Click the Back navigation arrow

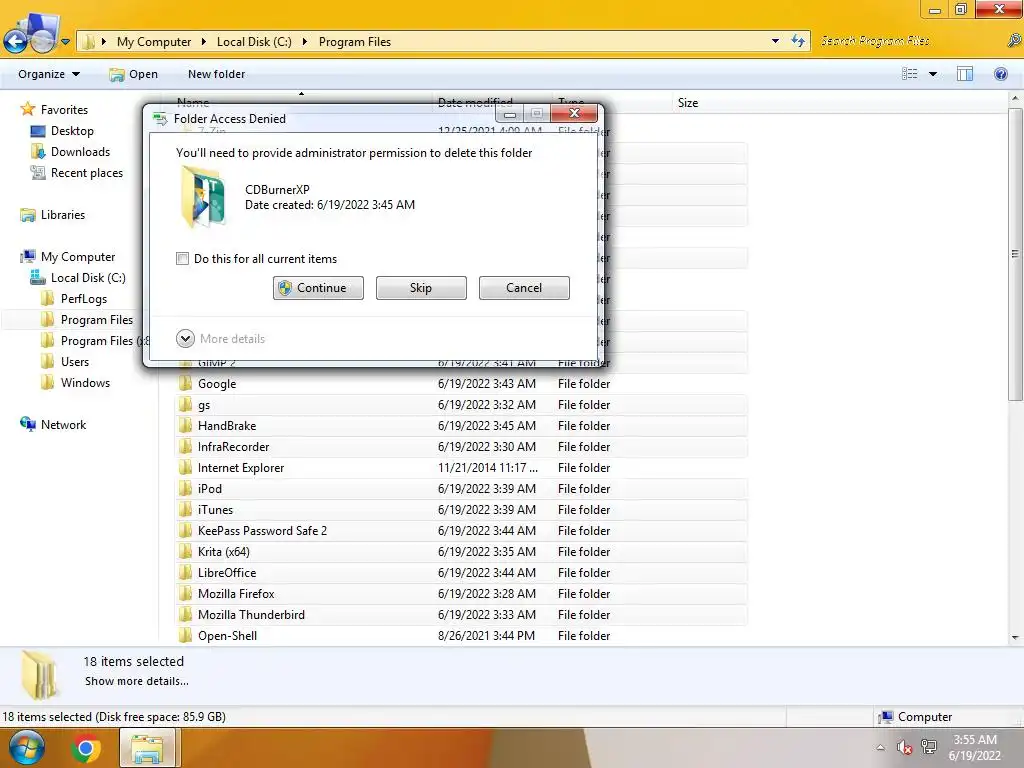16,42
